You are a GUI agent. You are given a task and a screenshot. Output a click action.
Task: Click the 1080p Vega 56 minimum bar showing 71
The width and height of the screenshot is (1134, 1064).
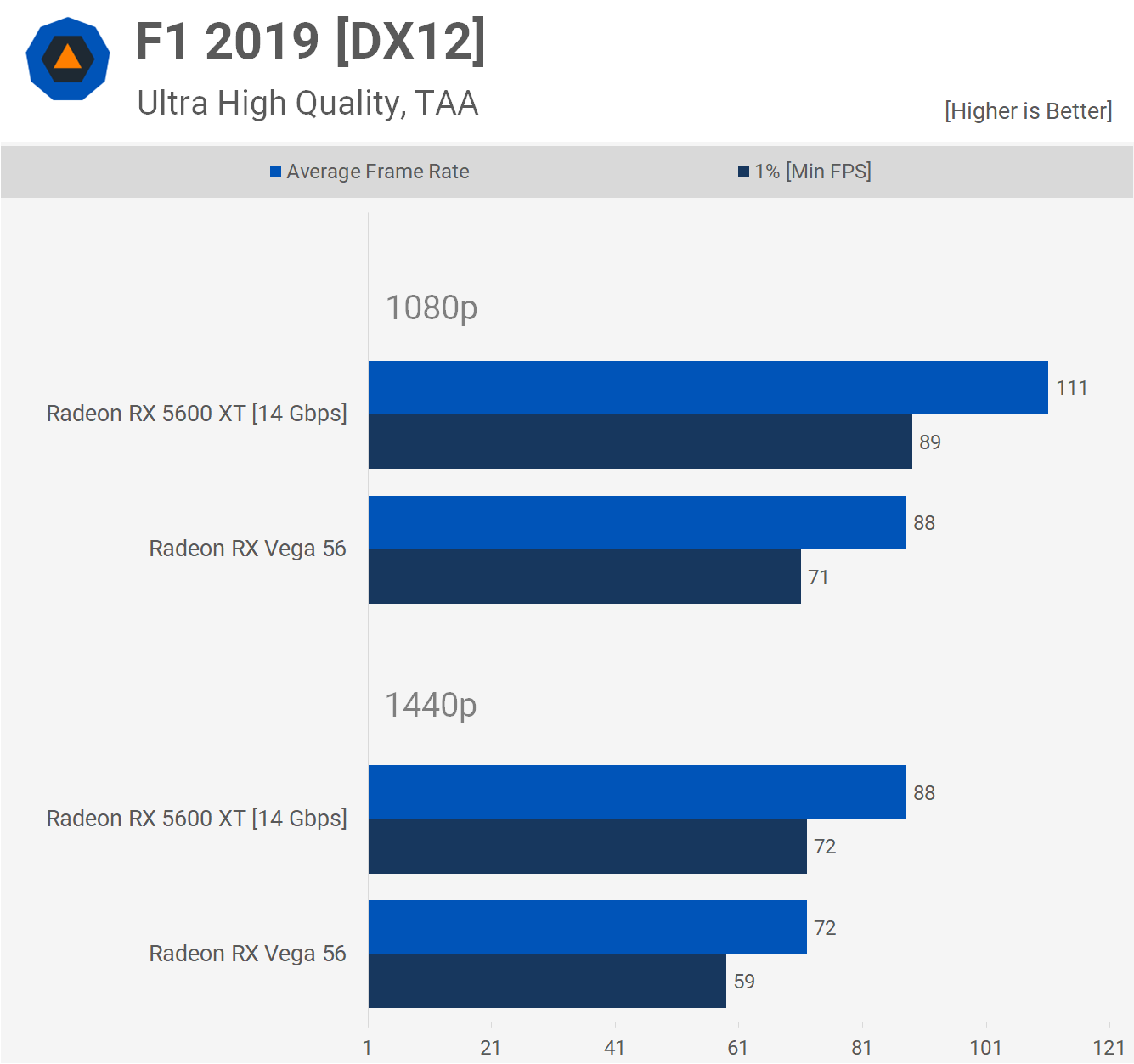click(x=584, y=577)
